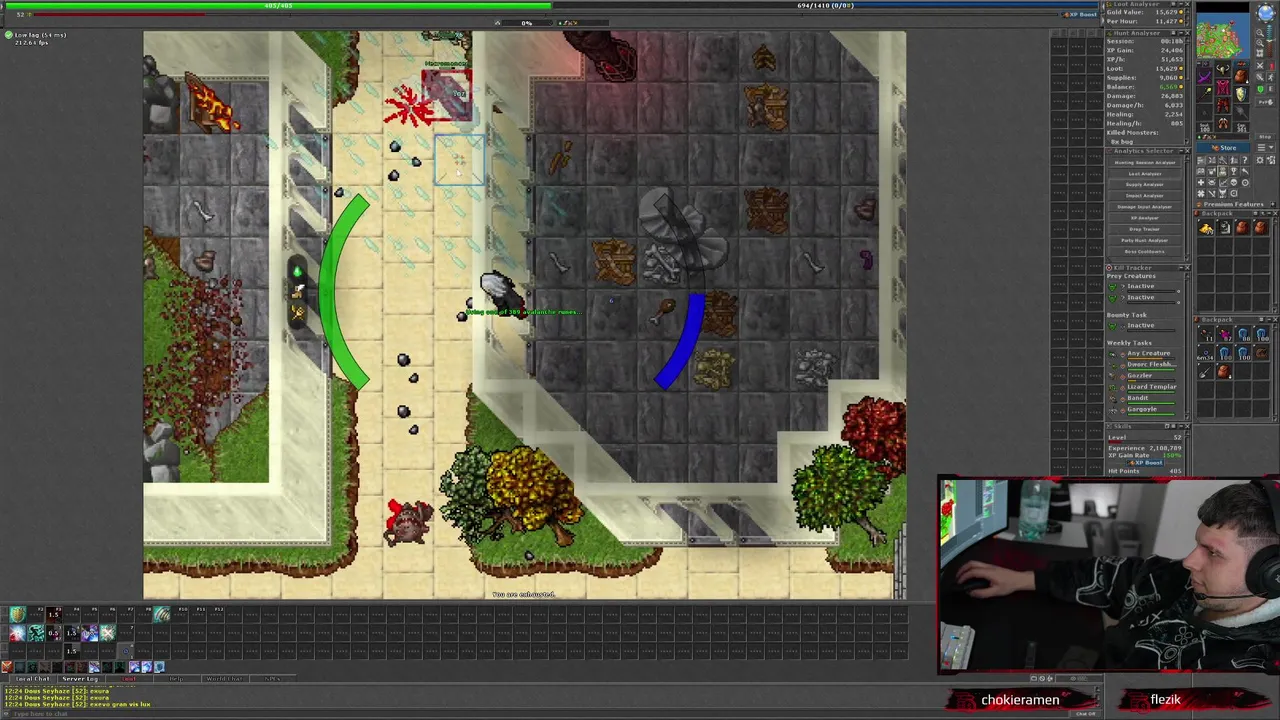Screen dimensions: 1280x720
Task: Select Lizard Templar weekly task row
Action: 1141,388
